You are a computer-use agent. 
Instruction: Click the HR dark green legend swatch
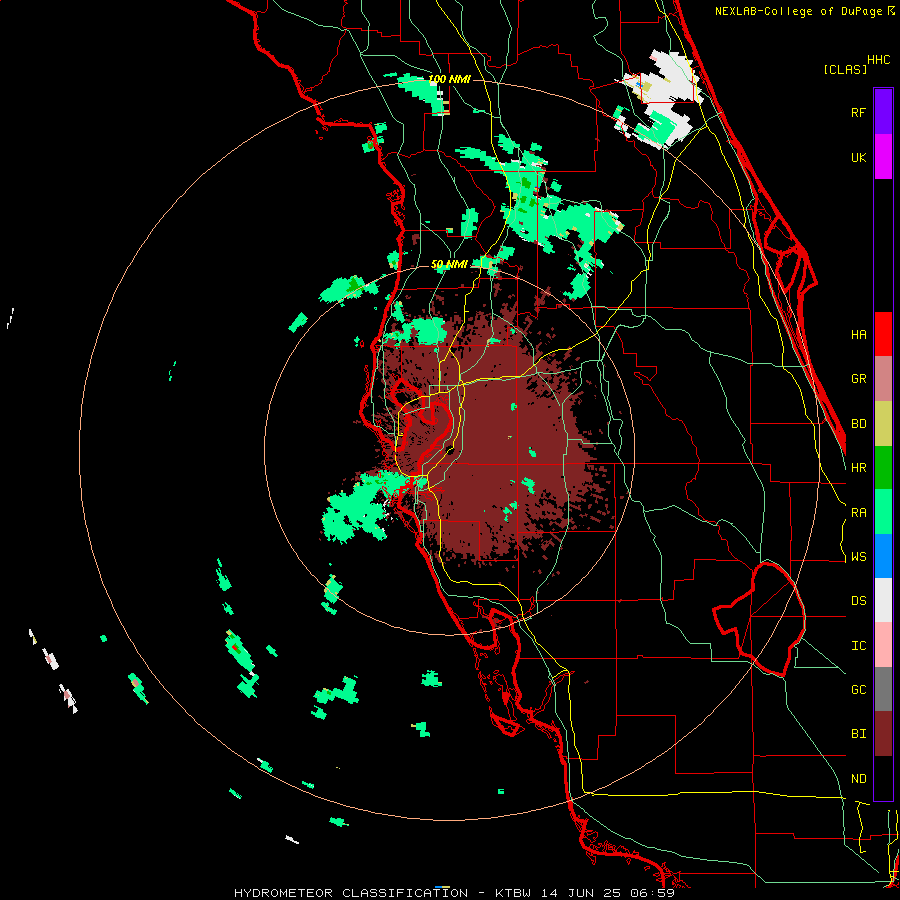tap(883, 468)
